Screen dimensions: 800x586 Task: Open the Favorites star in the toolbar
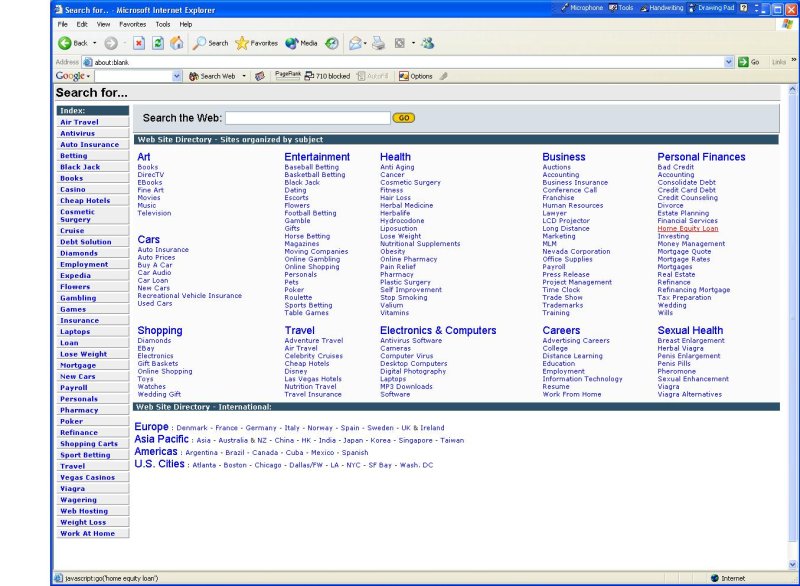[256, 43]
